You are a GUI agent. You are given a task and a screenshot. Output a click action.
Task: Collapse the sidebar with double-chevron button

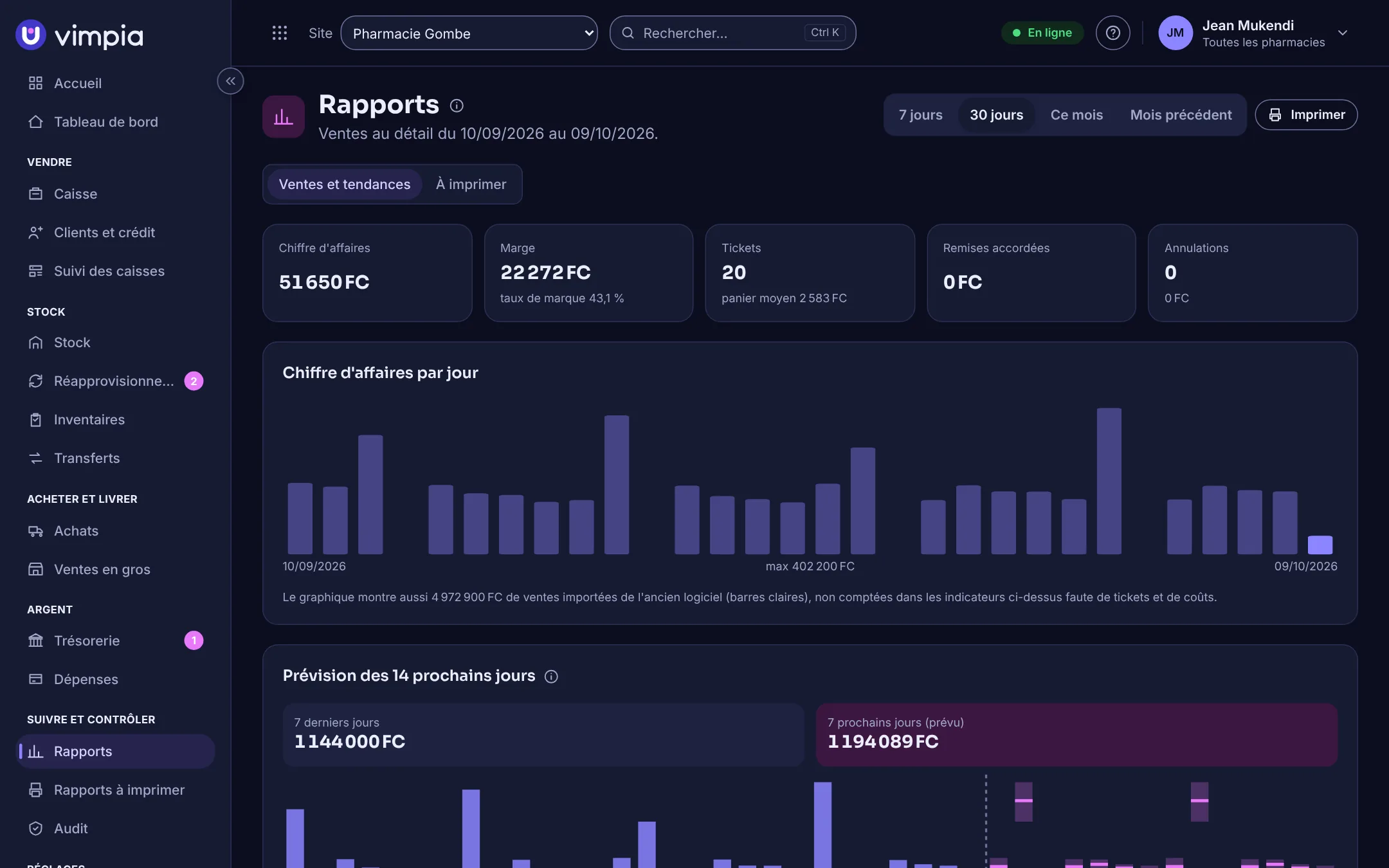tap(230, 81)
